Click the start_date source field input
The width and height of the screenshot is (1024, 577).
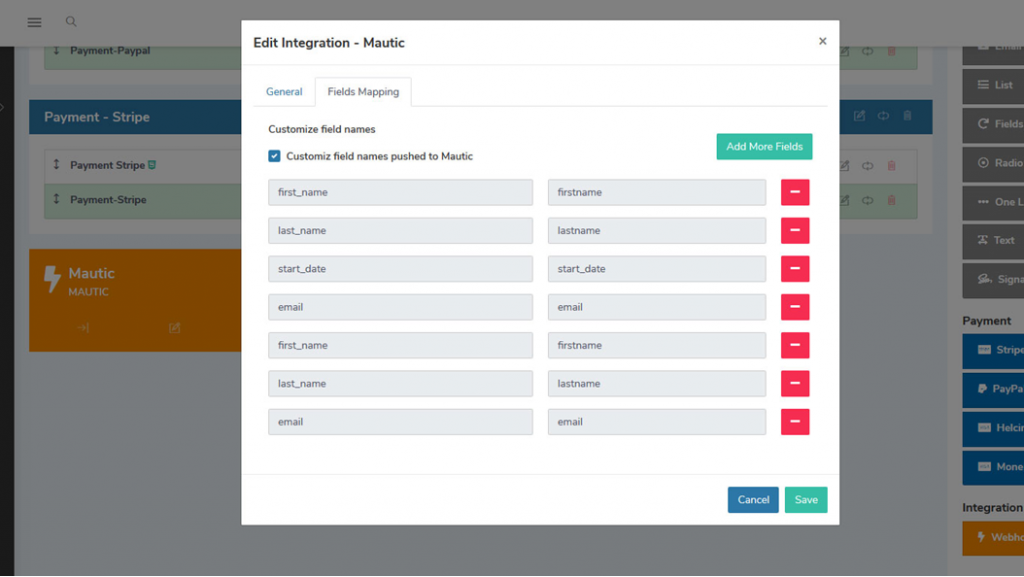pyautogui.click(x=400, y=269)
